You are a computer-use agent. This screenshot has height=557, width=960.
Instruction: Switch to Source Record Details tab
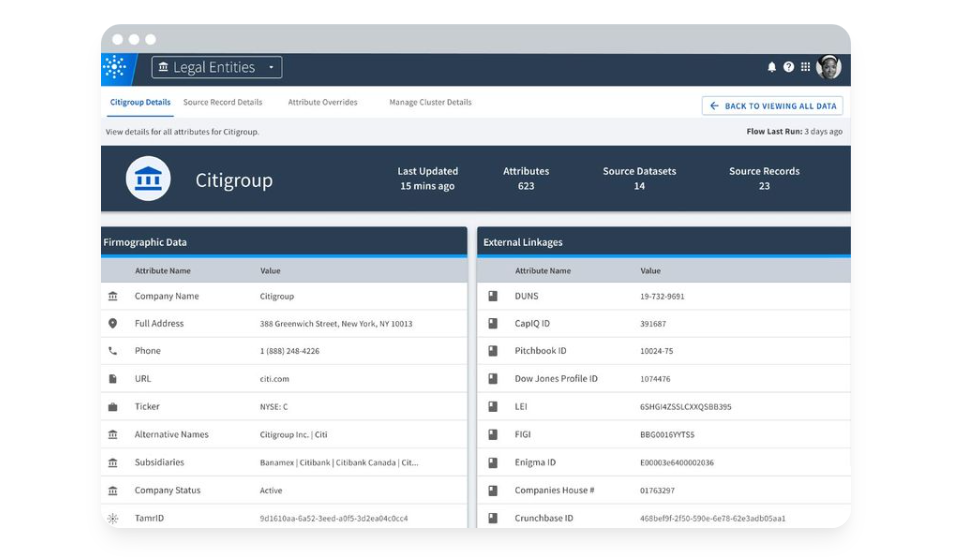coord(223,102)
